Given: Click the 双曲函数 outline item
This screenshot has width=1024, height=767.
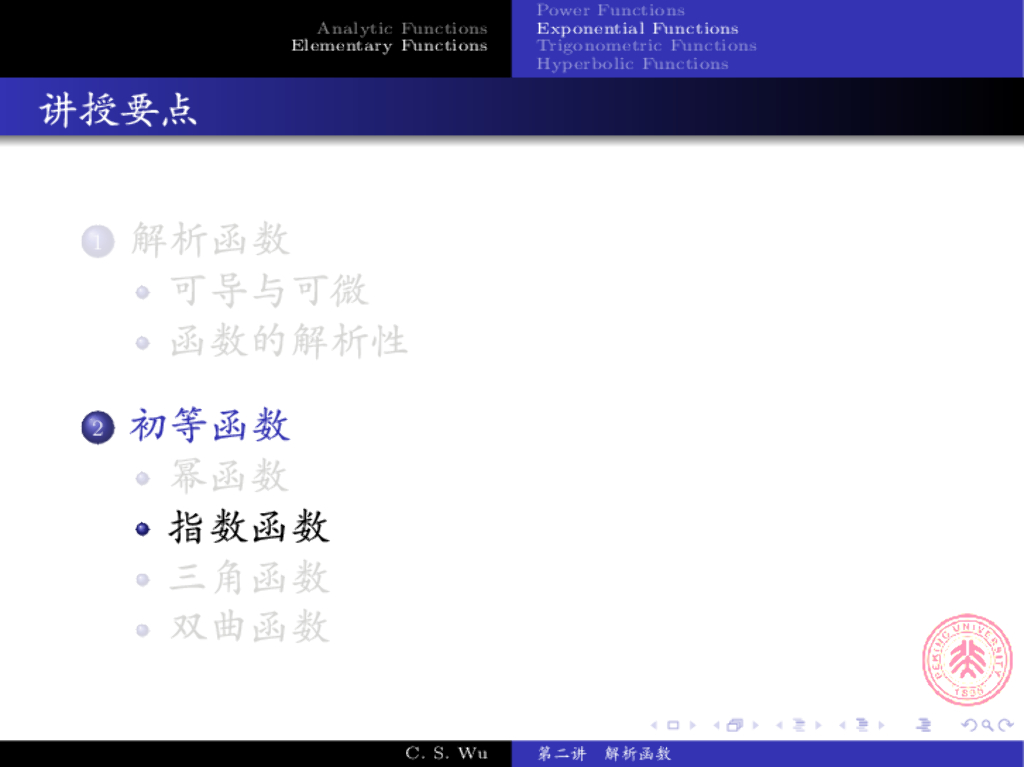Looking at the screenshot, I should 249,627.
